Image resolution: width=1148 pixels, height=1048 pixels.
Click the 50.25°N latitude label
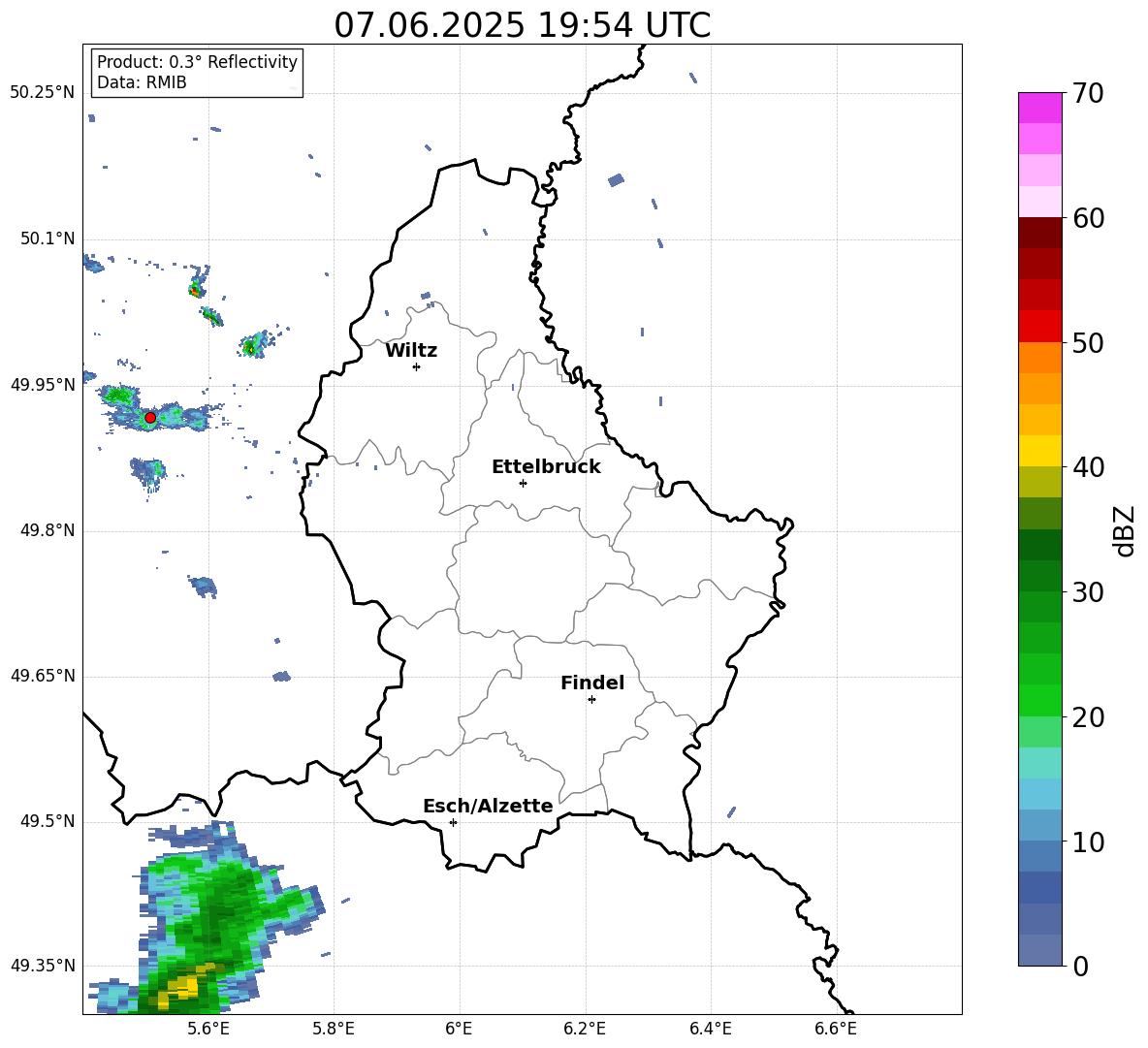43,93
